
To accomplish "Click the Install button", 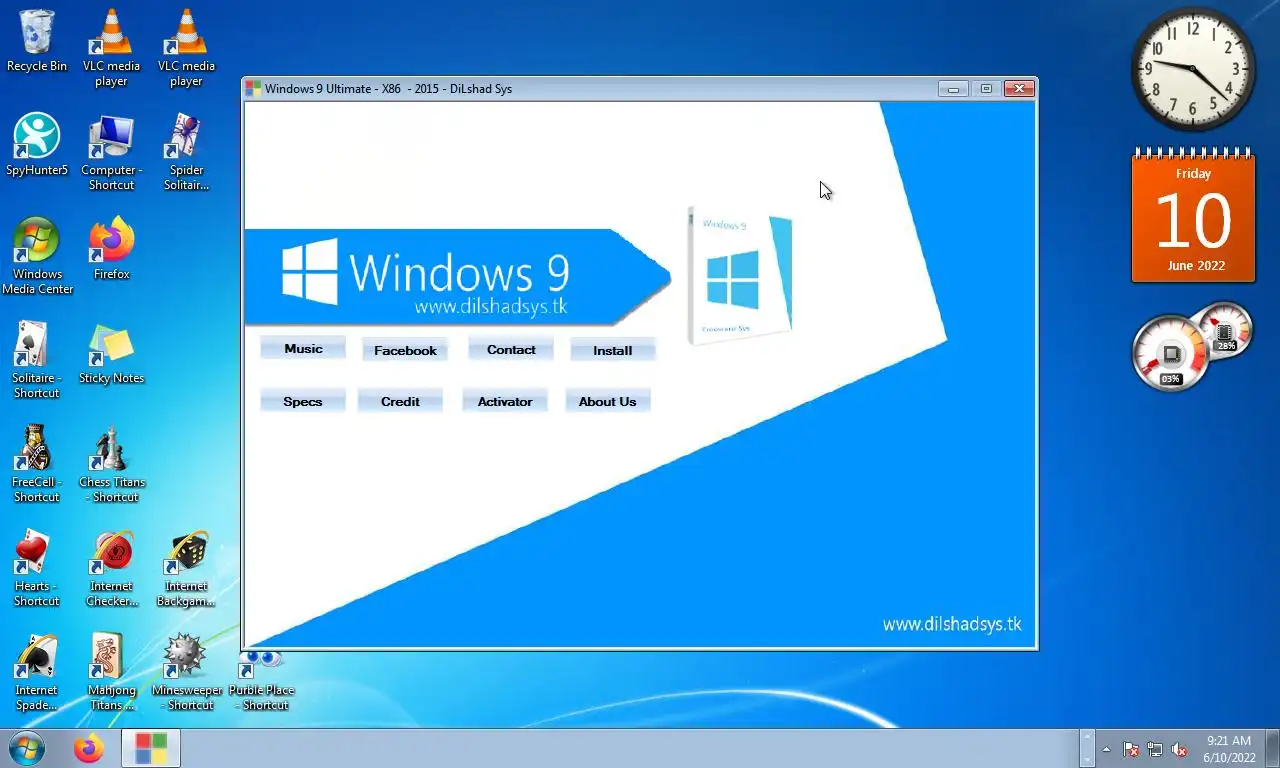I will [612, 350].
